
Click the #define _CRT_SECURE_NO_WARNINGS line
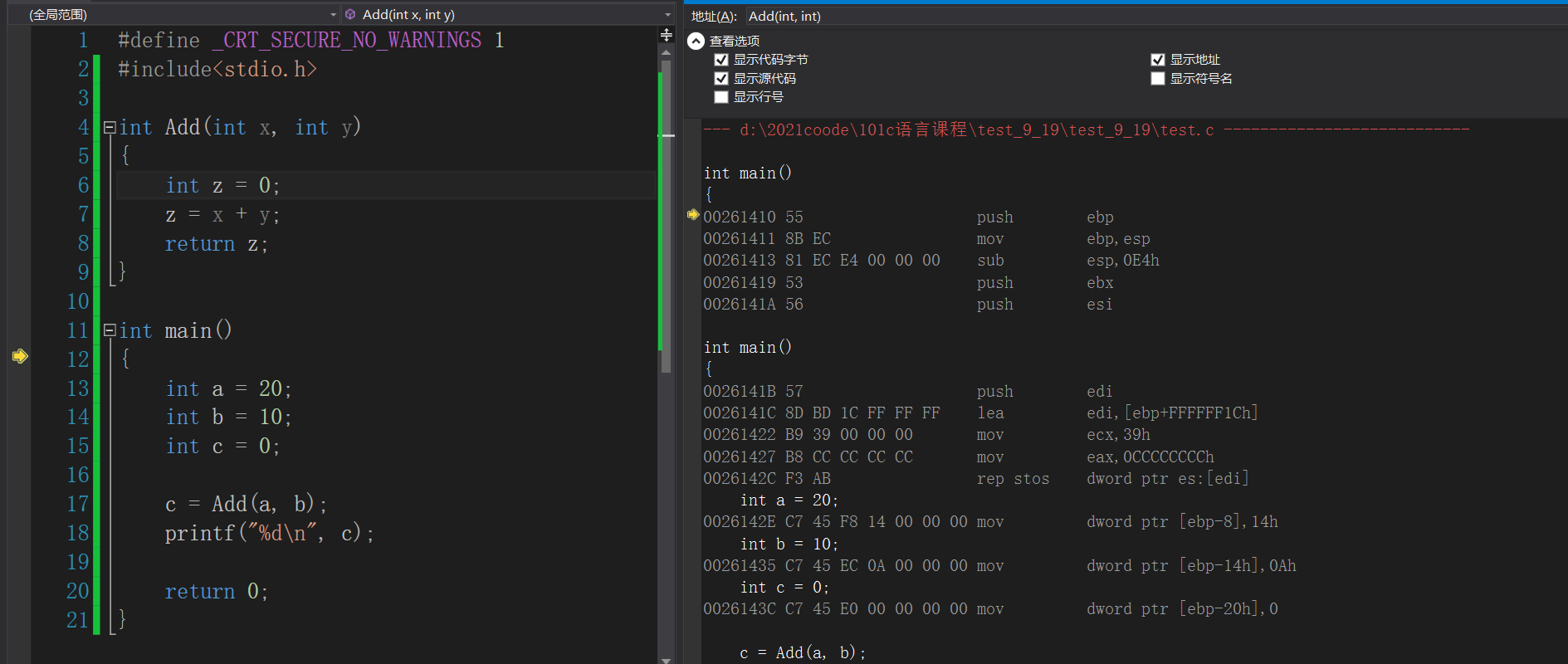pyautogui.click(x=310, y=41)
